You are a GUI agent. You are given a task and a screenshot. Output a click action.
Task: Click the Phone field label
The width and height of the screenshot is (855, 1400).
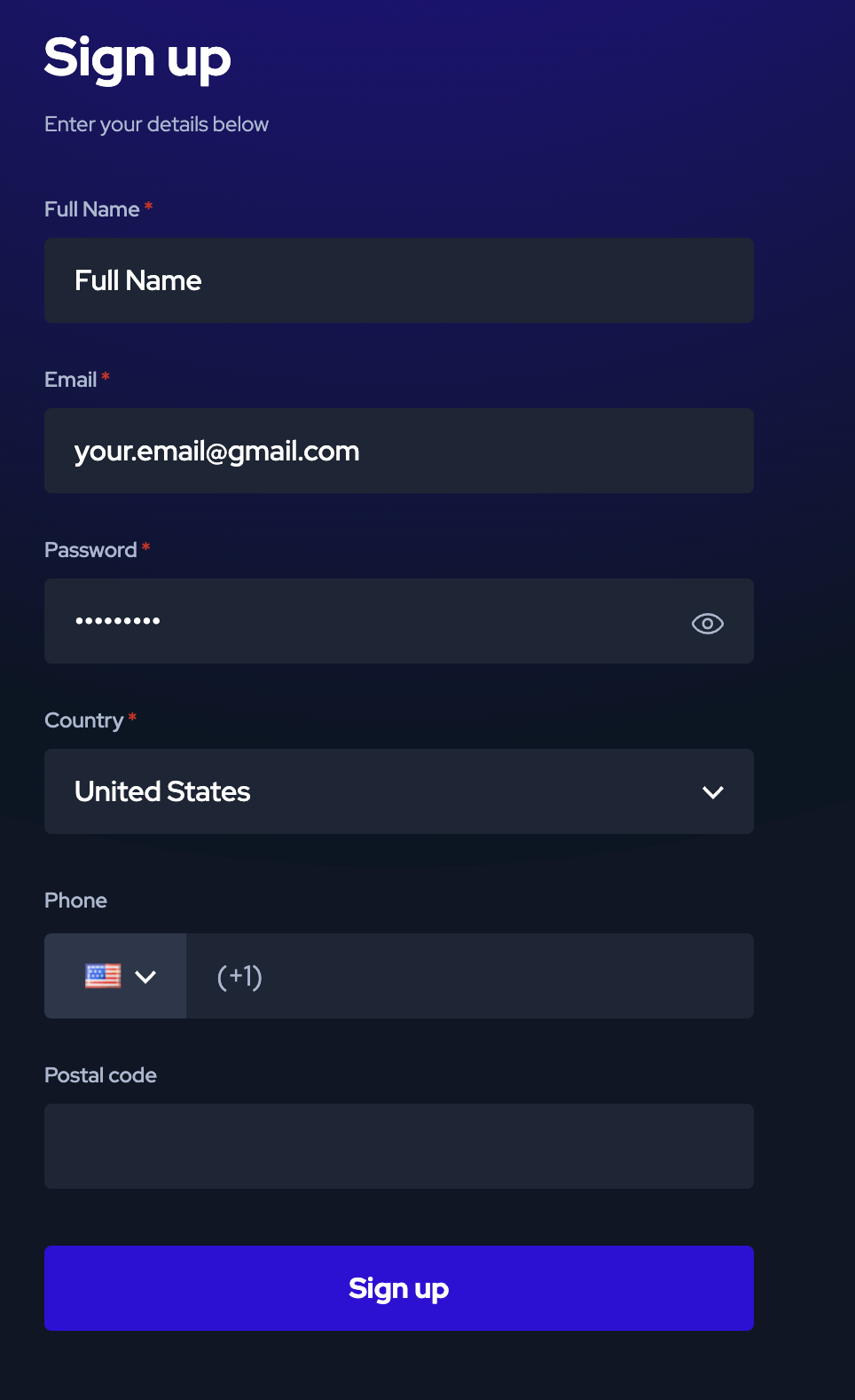click(x=76, y=901)
